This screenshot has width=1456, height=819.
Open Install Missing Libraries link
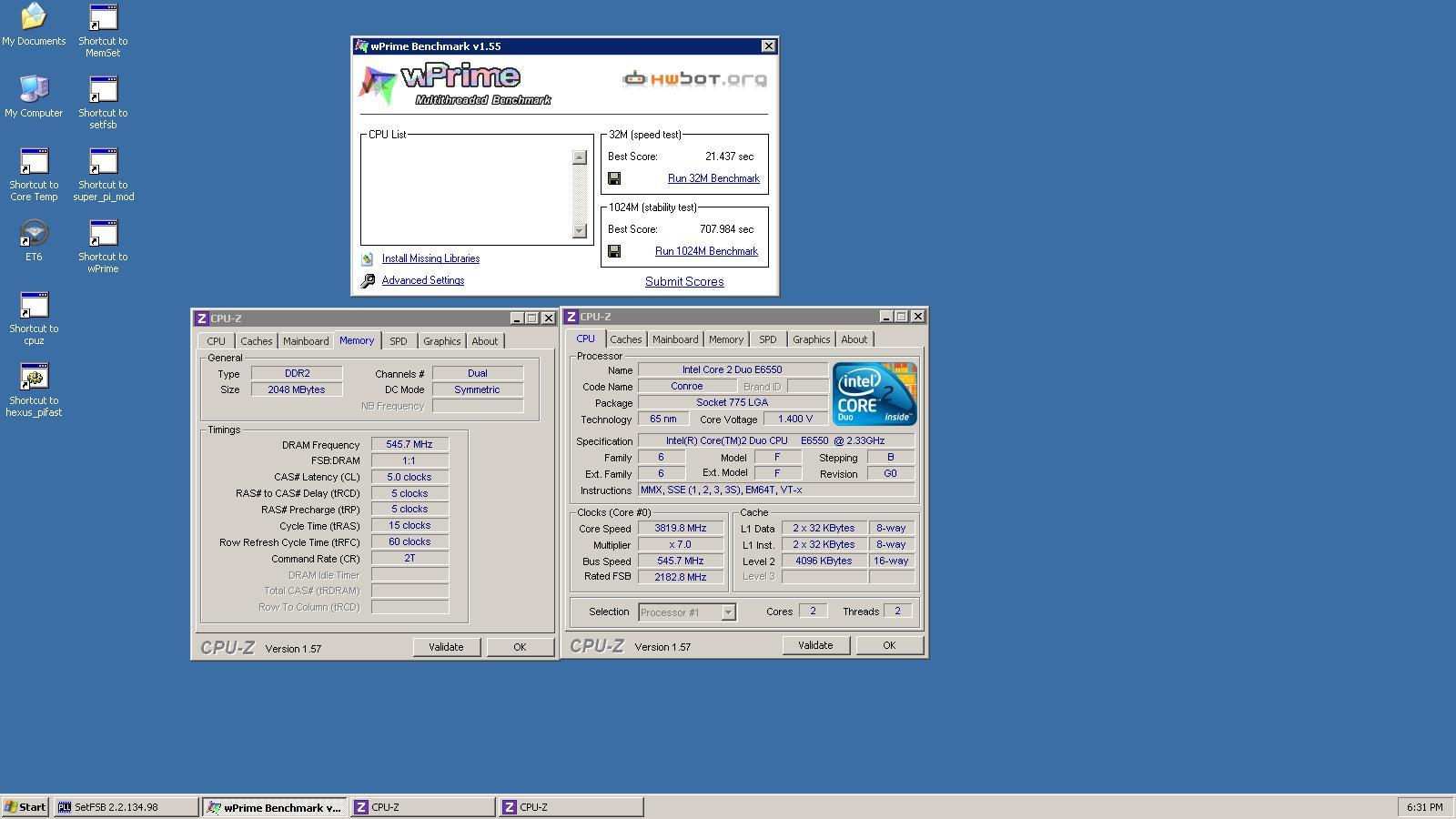tap(430, 258)
